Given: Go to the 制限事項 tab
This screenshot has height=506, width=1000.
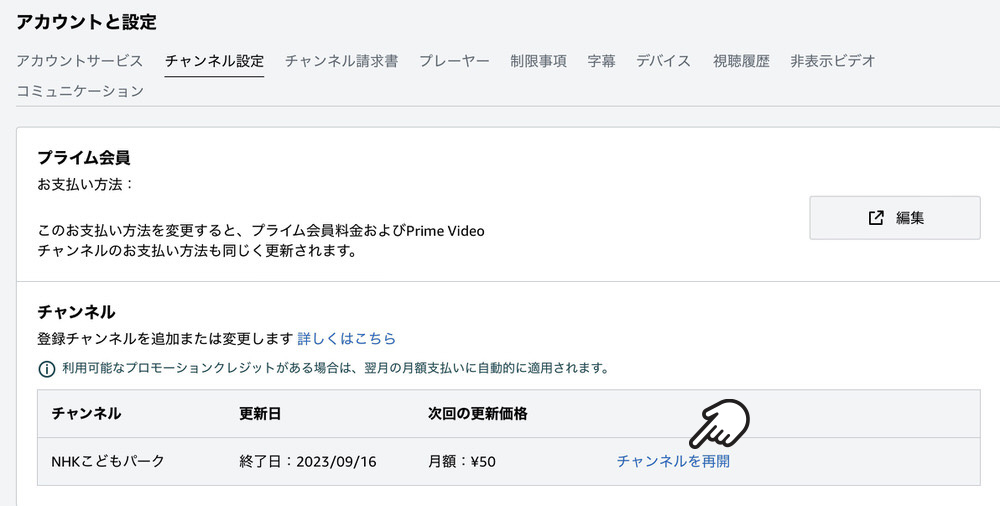Looking at the screenshot, I should pyautogui.click(x=538, y=61).
